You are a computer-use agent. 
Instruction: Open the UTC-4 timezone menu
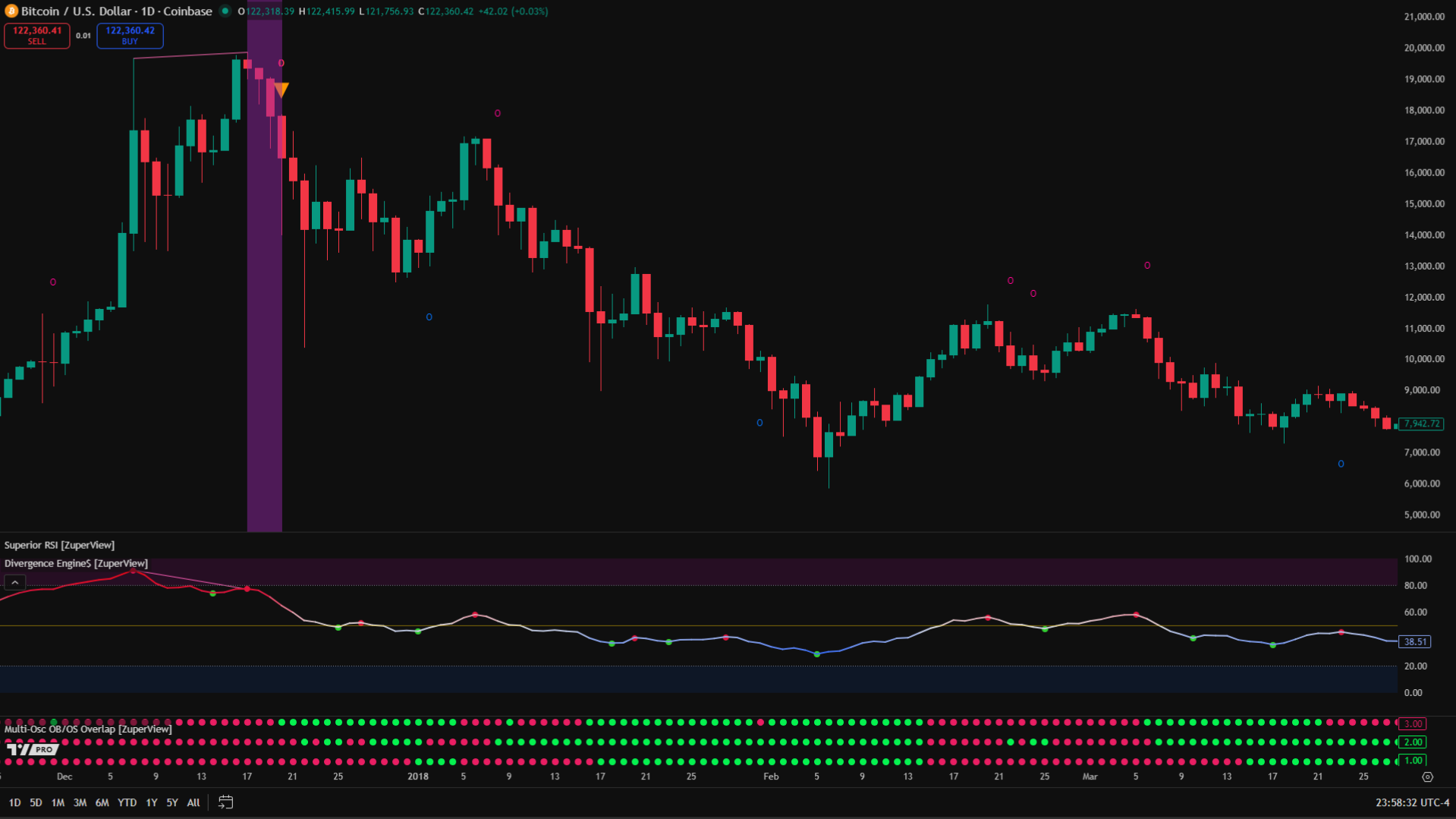coord(1412,802)
